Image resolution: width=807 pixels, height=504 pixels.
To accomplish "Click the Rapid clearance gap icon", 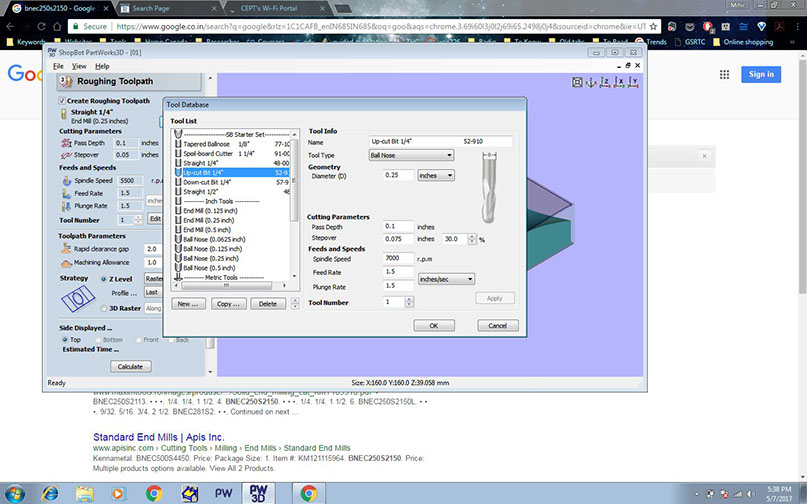I will pos(66,249).
